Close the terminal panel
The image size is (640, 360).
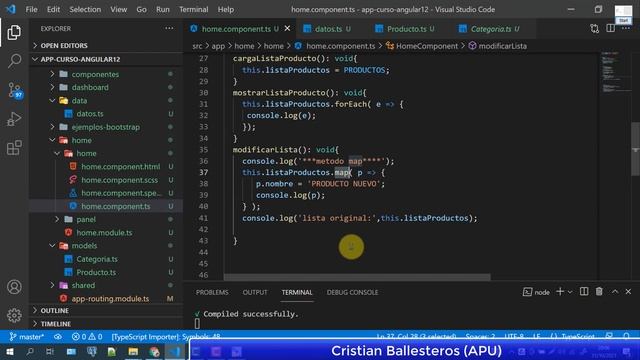[x=628, y=291]
